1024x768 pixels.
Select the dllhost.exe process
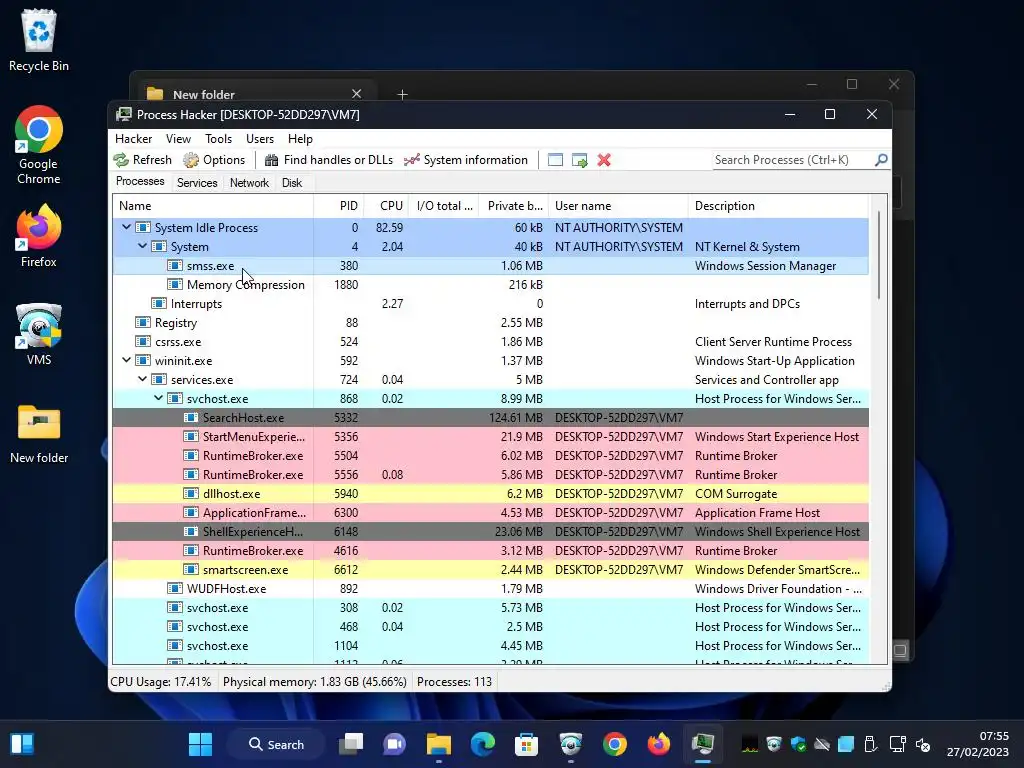pyautogui.click(x=490, y=494)
